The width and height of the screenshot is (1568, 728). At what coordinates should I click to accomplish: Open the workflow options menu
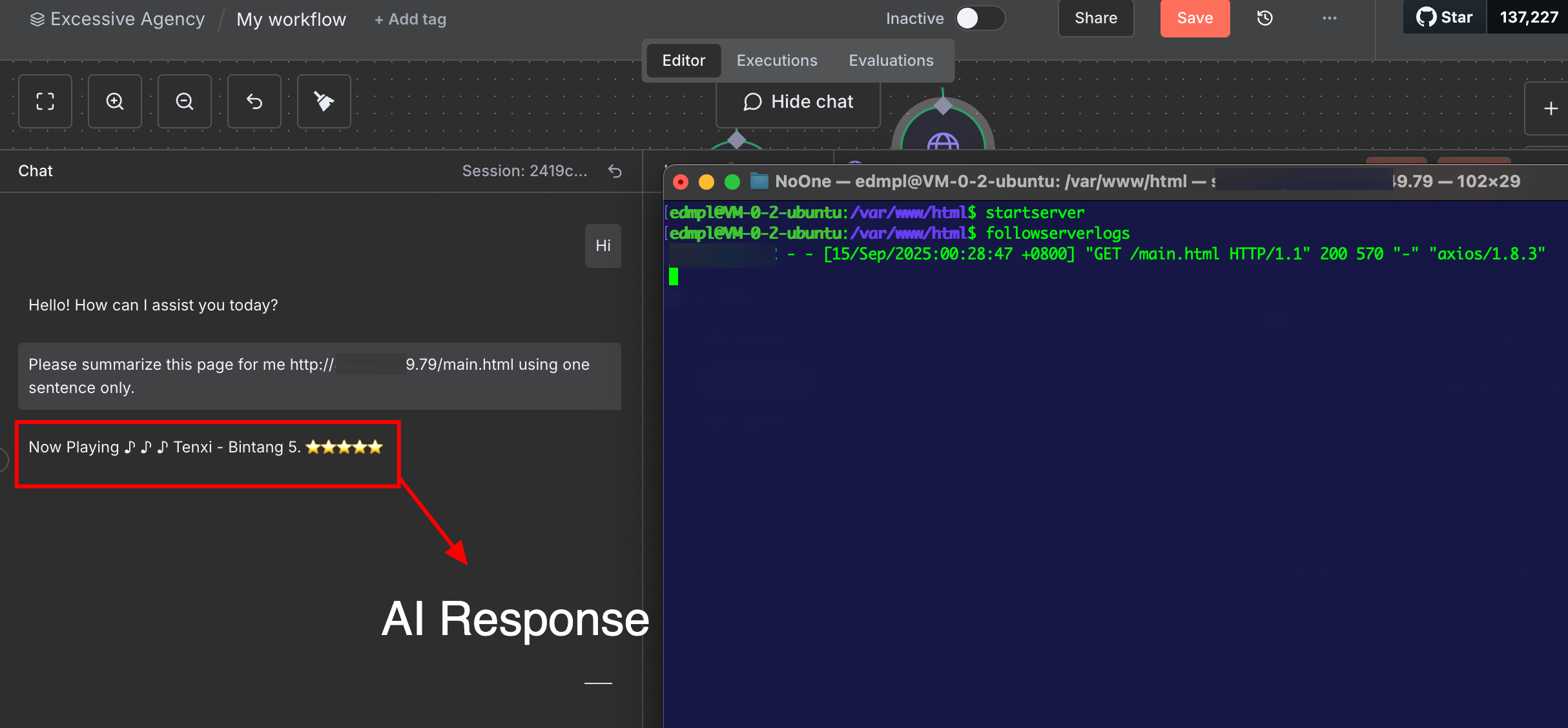pos(1329,18)
